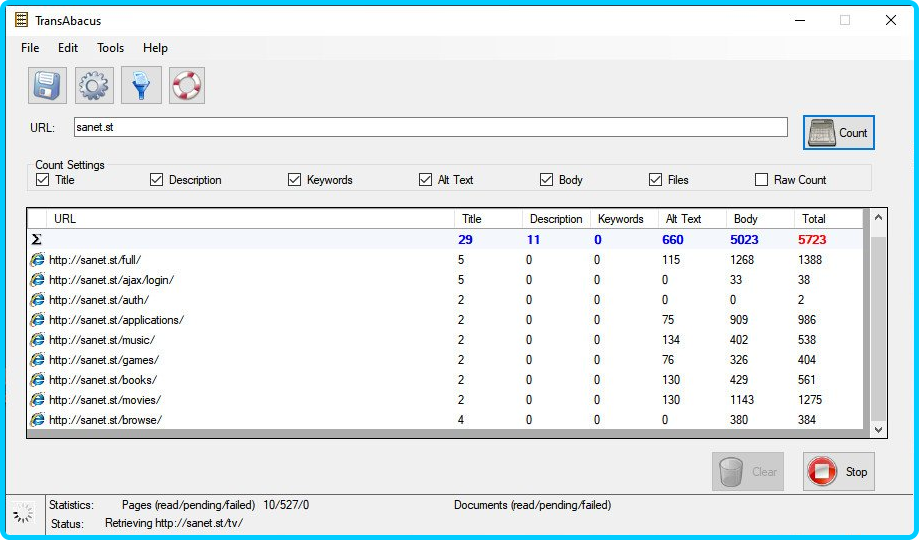Select the http://sanet.st/applications/ row text

click(117, 320)
